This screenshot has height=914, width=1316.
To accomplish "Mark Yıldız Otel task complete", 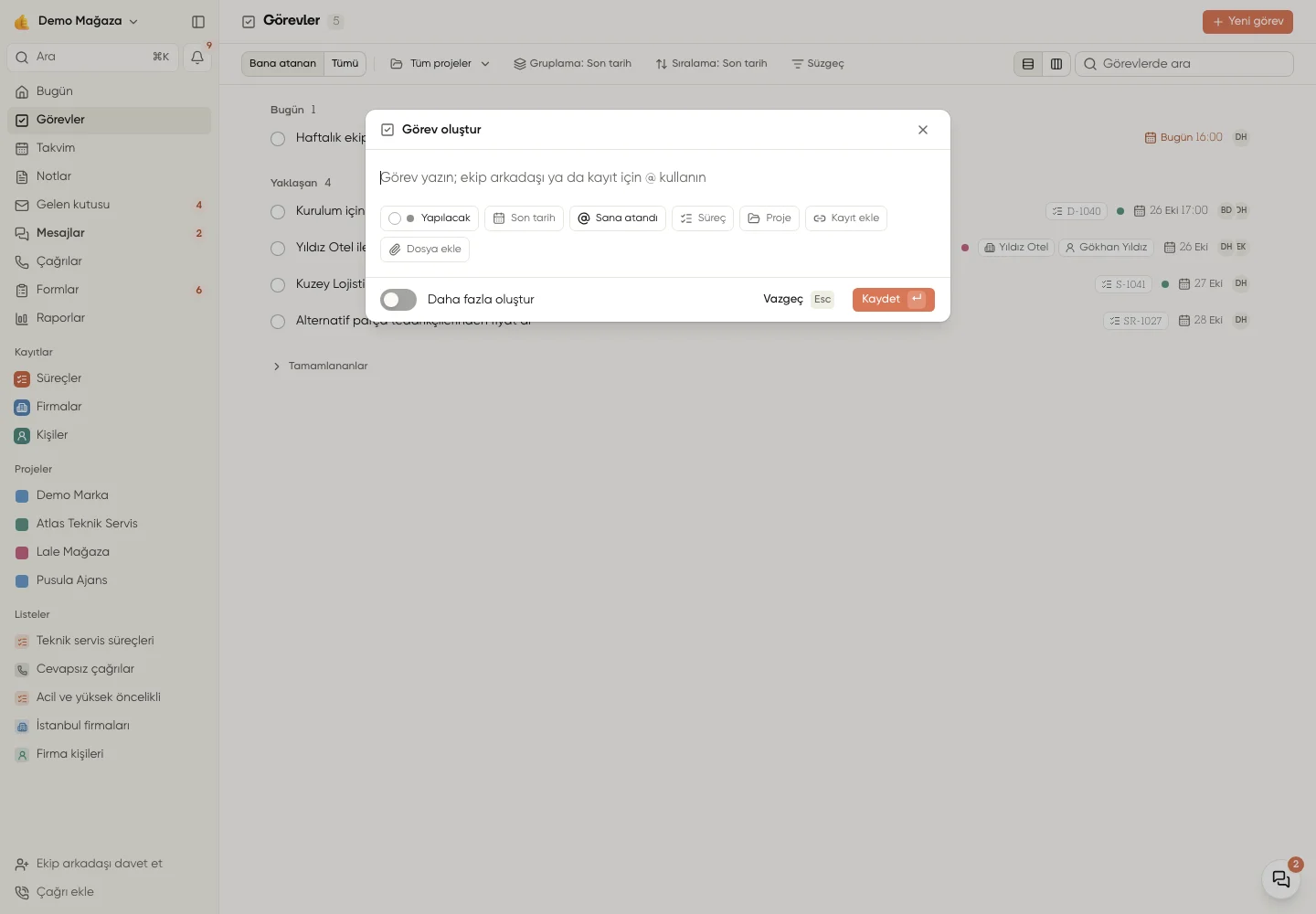I will point(278,249).
